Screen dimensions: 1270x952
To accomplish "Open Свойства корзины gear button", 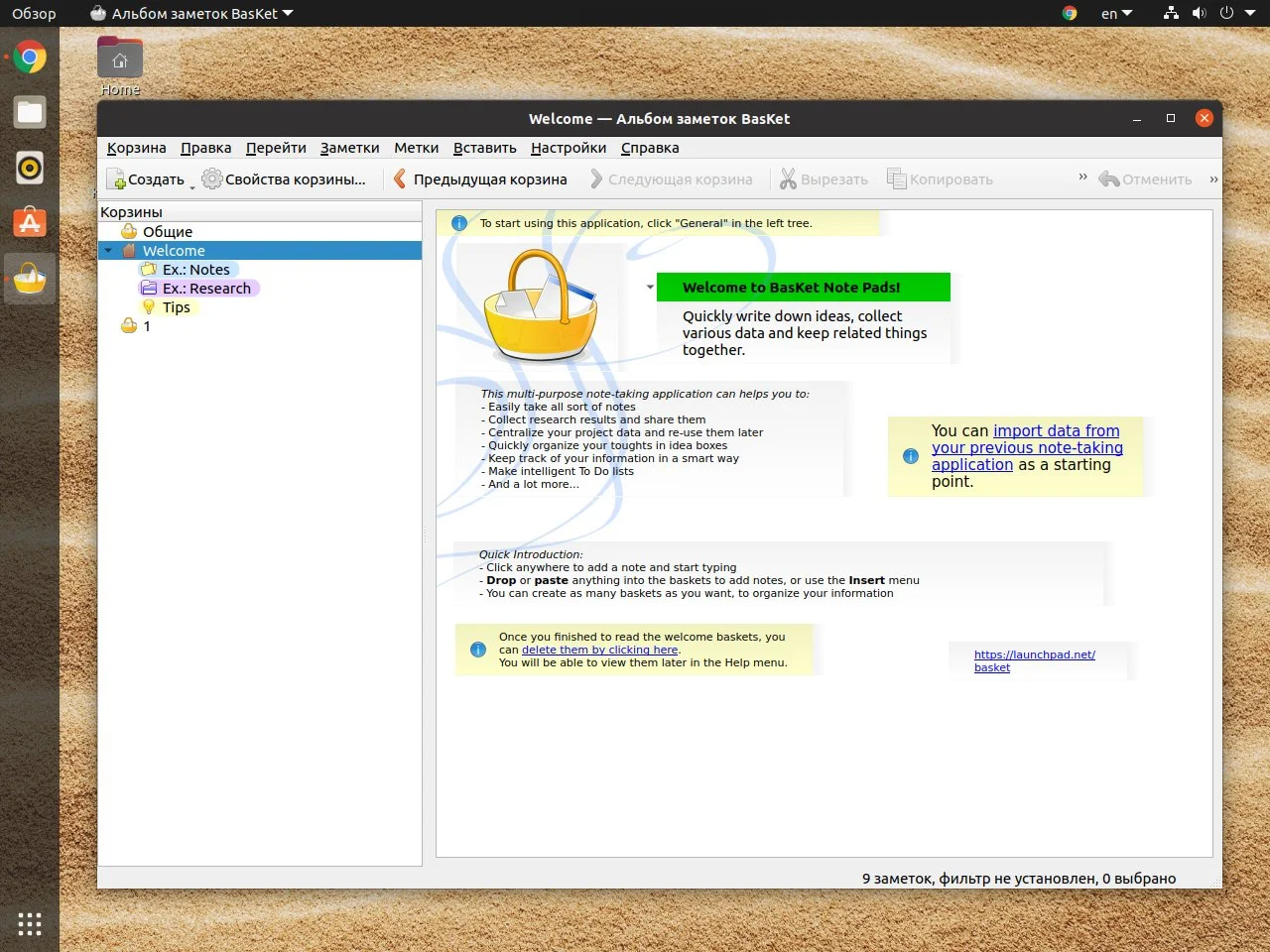I will click(211, 179).
